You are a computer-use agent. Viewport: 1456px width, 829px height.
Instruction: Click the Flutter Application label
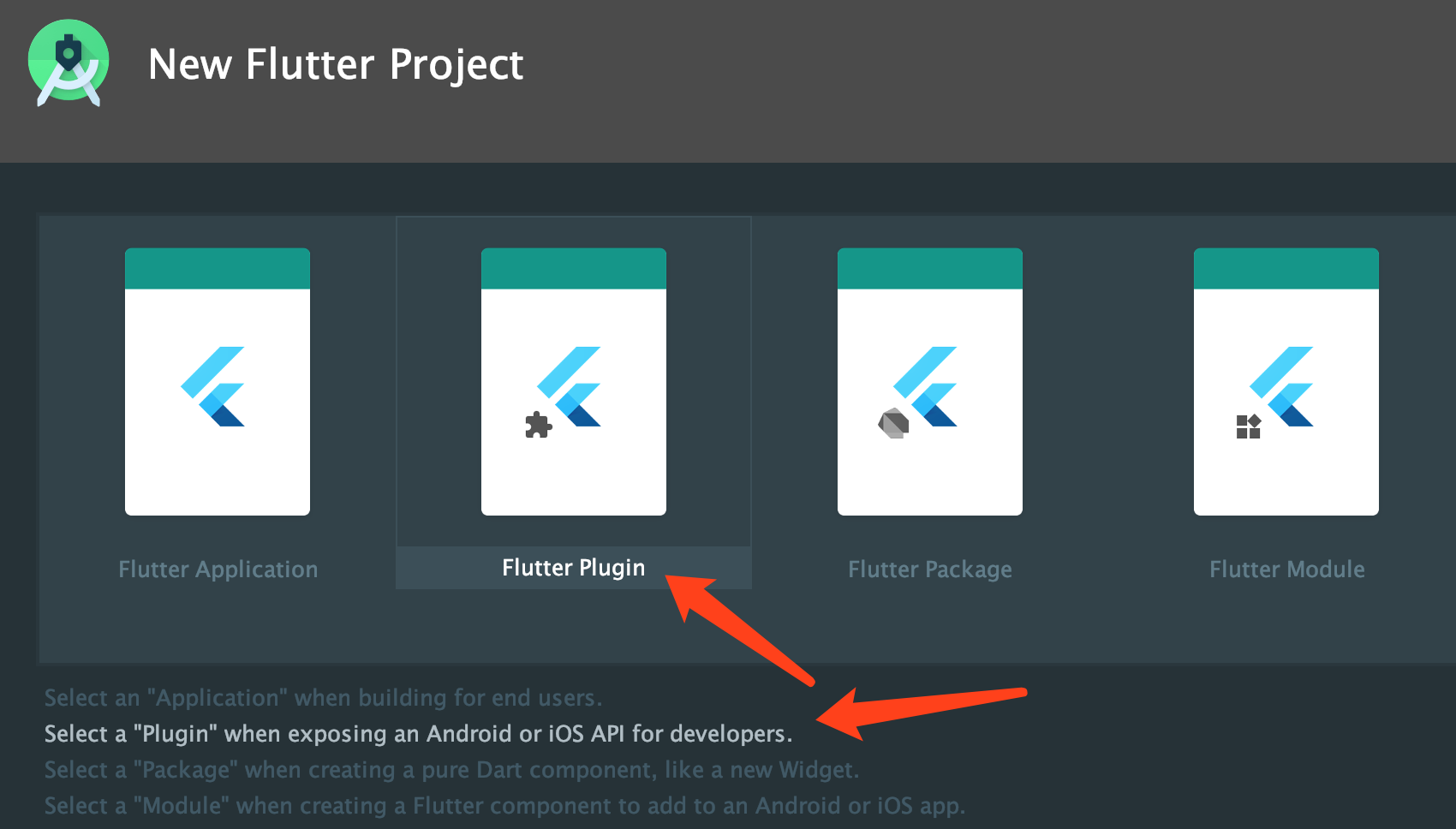click(x=218, y=570)
